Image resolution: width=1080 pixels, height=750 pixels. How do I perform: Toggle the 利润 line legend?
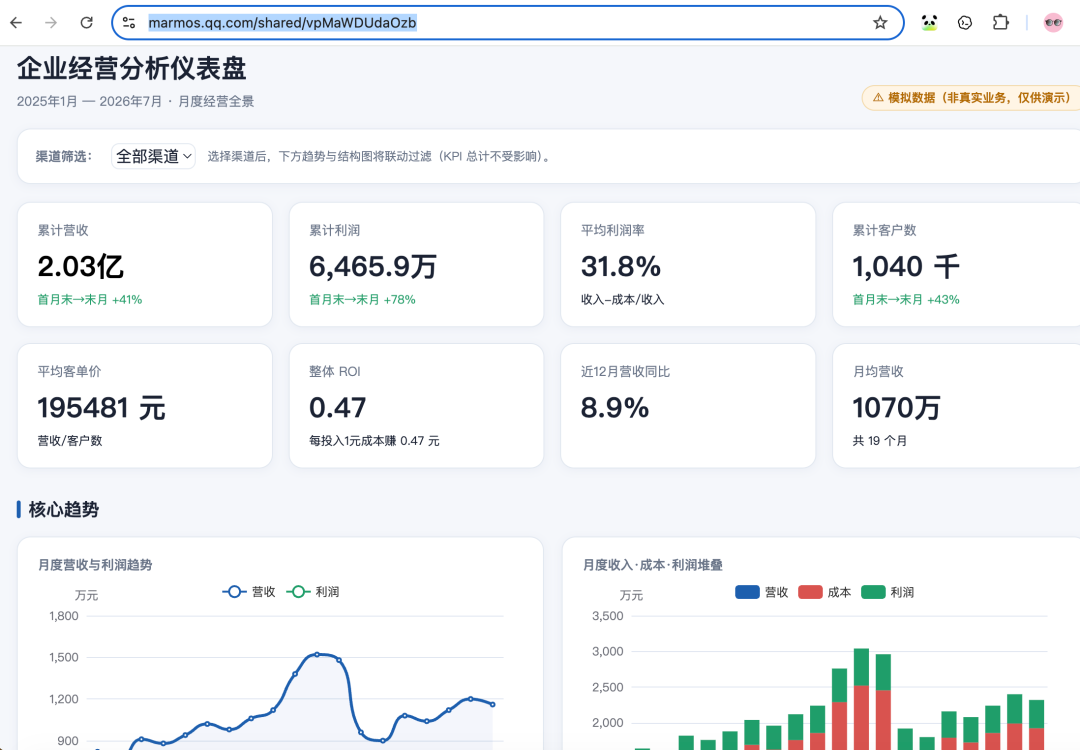coord(313,592)
